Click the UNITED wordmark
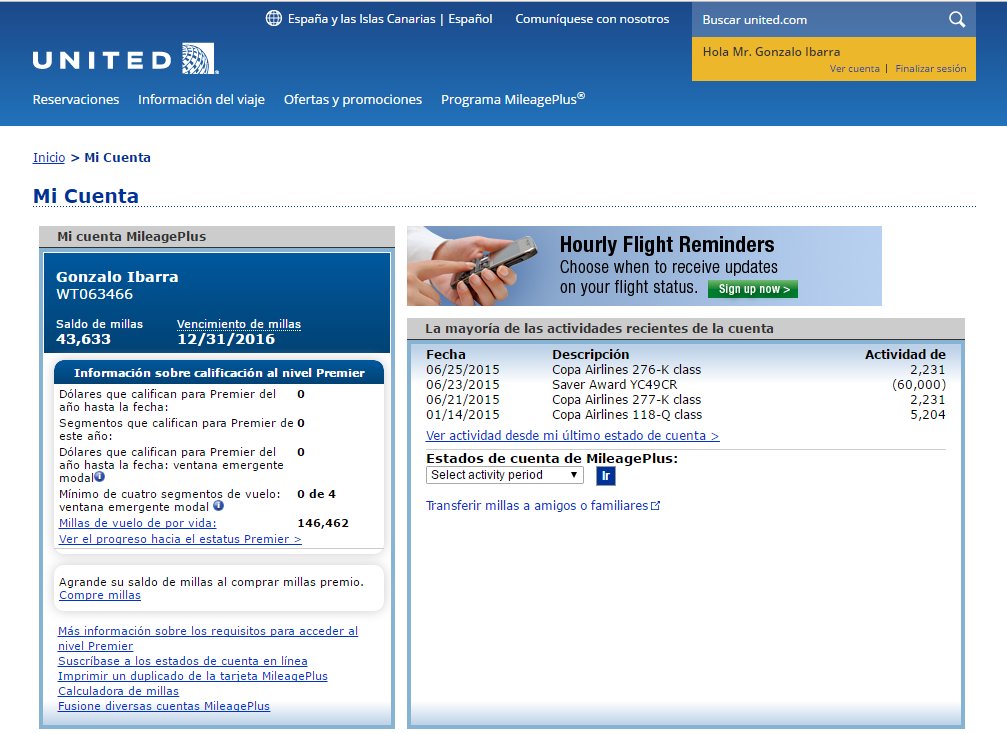The height and width of the screenshot is (734, 1007). click(102, 60)
